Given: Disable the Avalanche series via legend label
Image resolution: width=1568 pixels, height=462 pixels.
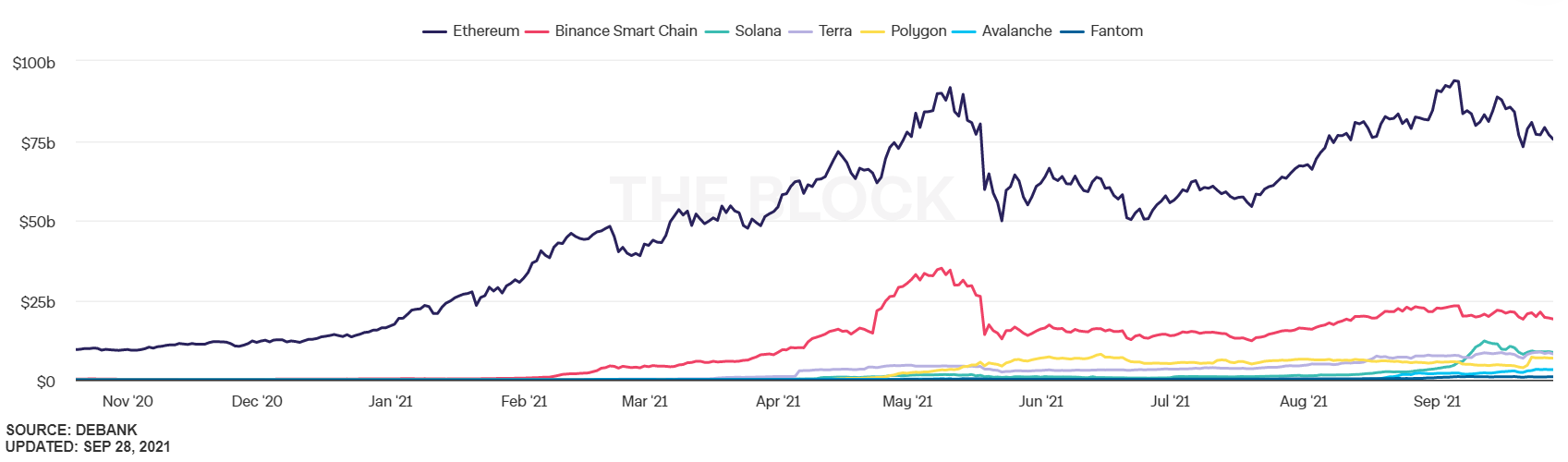Looking at the screenshot, I should coord(1016,30).
